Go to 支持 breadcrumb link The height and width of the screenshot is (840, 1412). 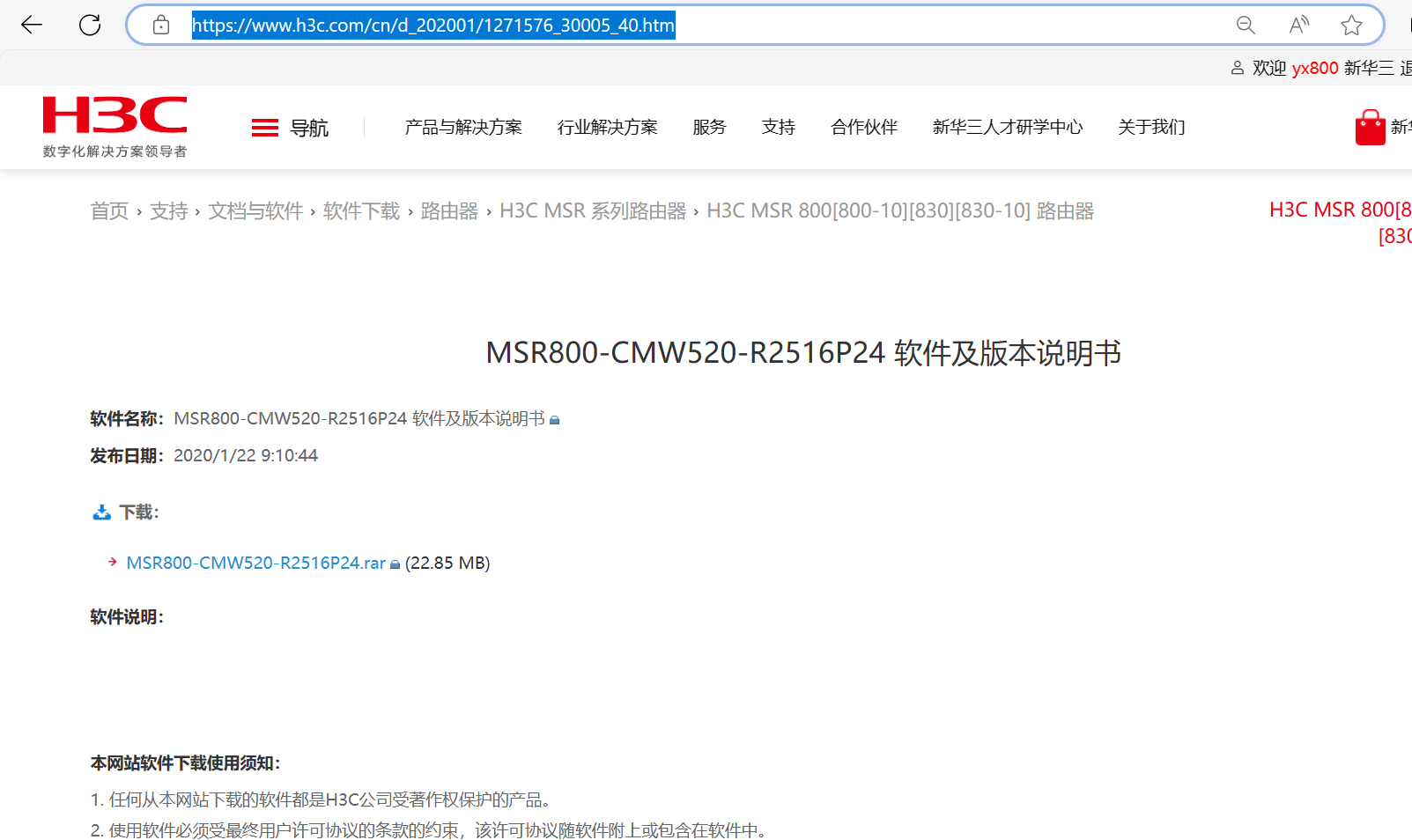tap(169, 211)
